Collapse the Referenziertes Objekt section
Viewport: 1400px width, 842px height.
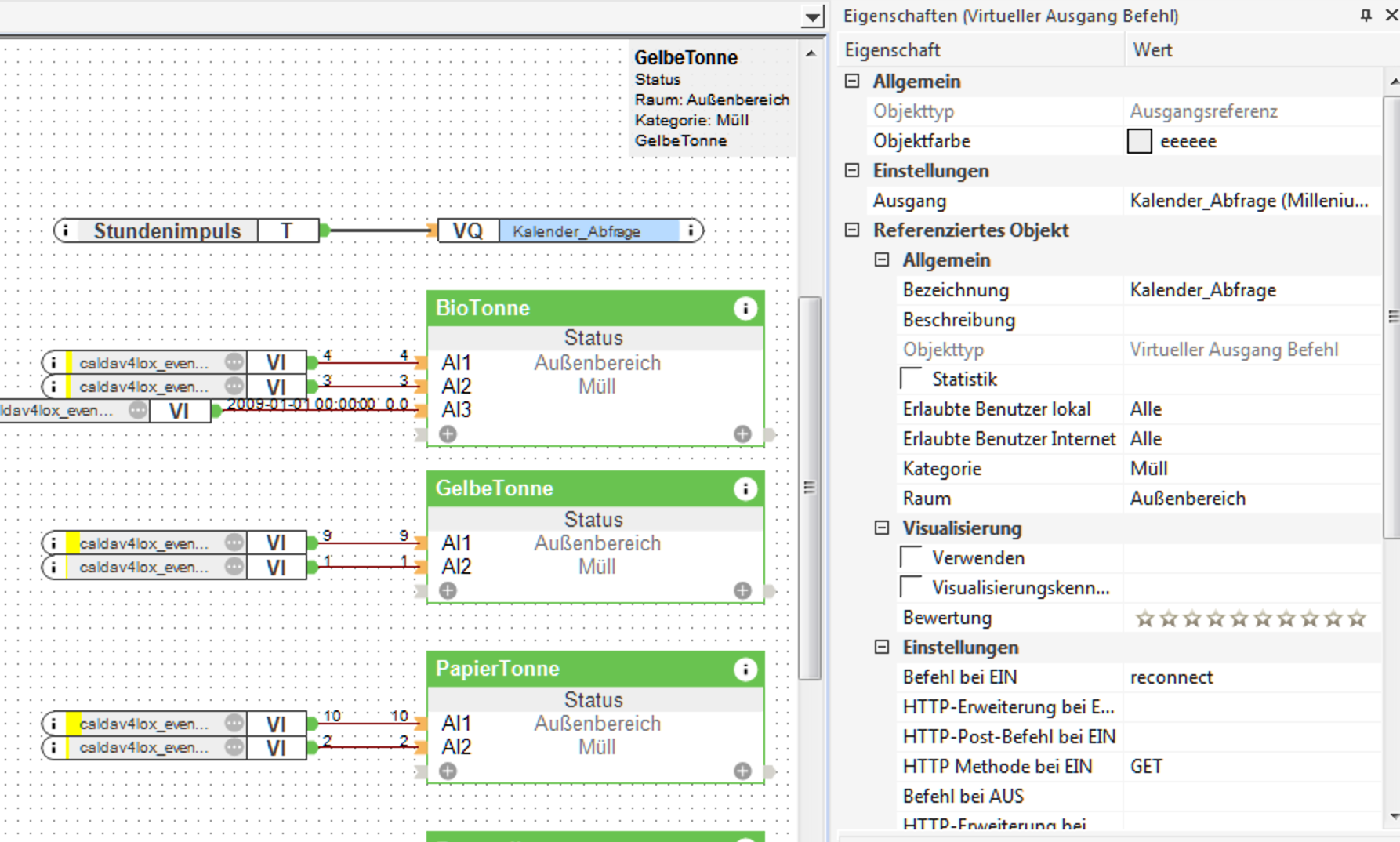click(x=852, y=230)
